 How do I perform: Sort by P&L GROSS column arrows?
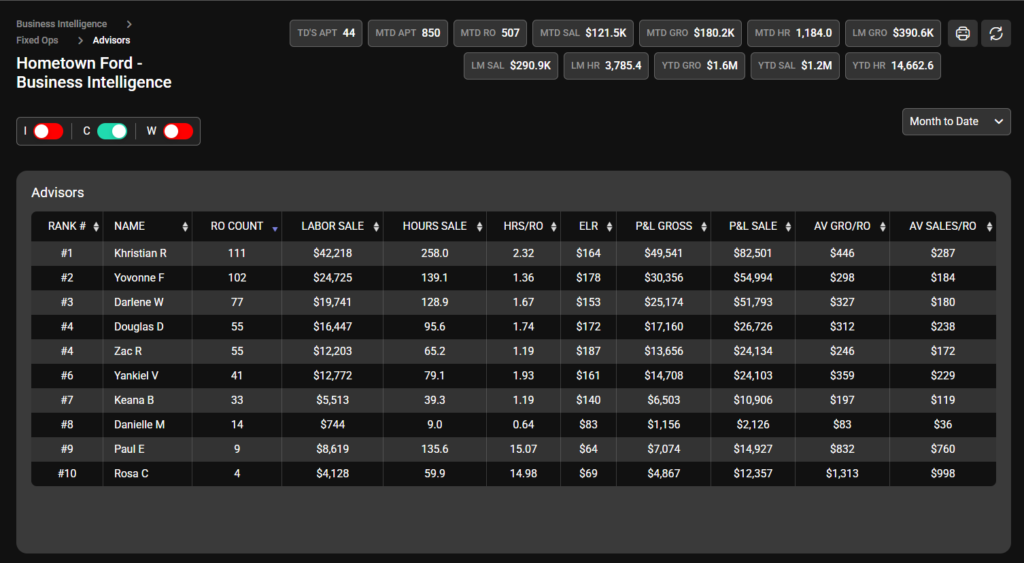704,227
